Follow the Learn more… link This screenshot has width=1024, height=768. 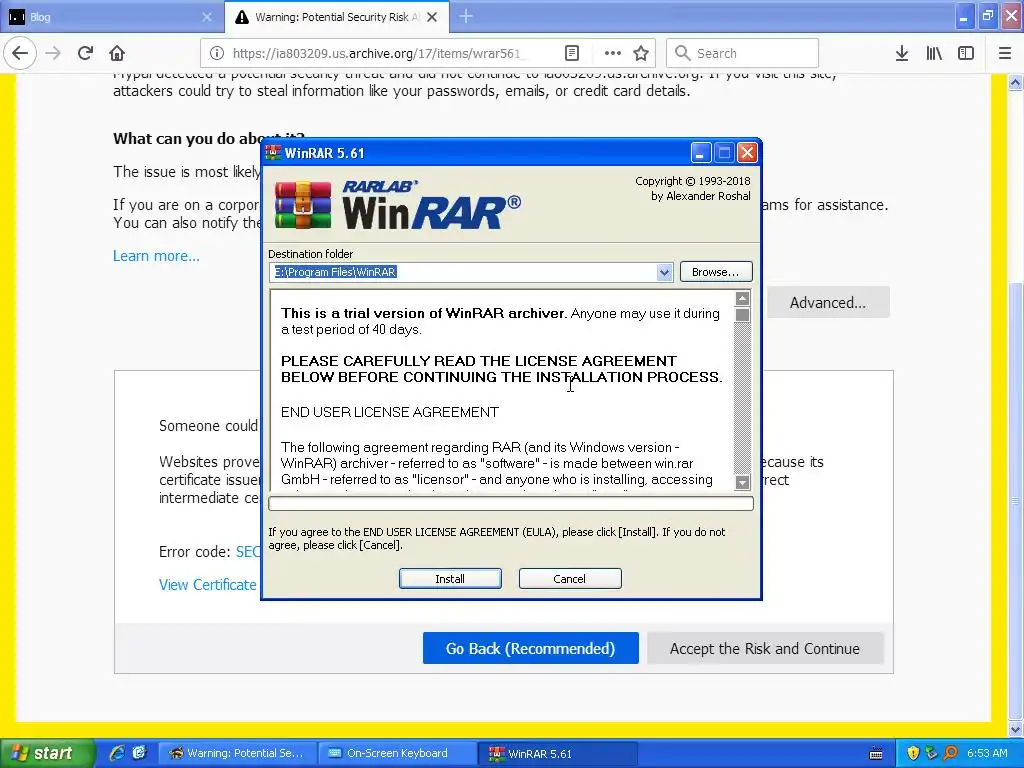(x=156, y=256)
